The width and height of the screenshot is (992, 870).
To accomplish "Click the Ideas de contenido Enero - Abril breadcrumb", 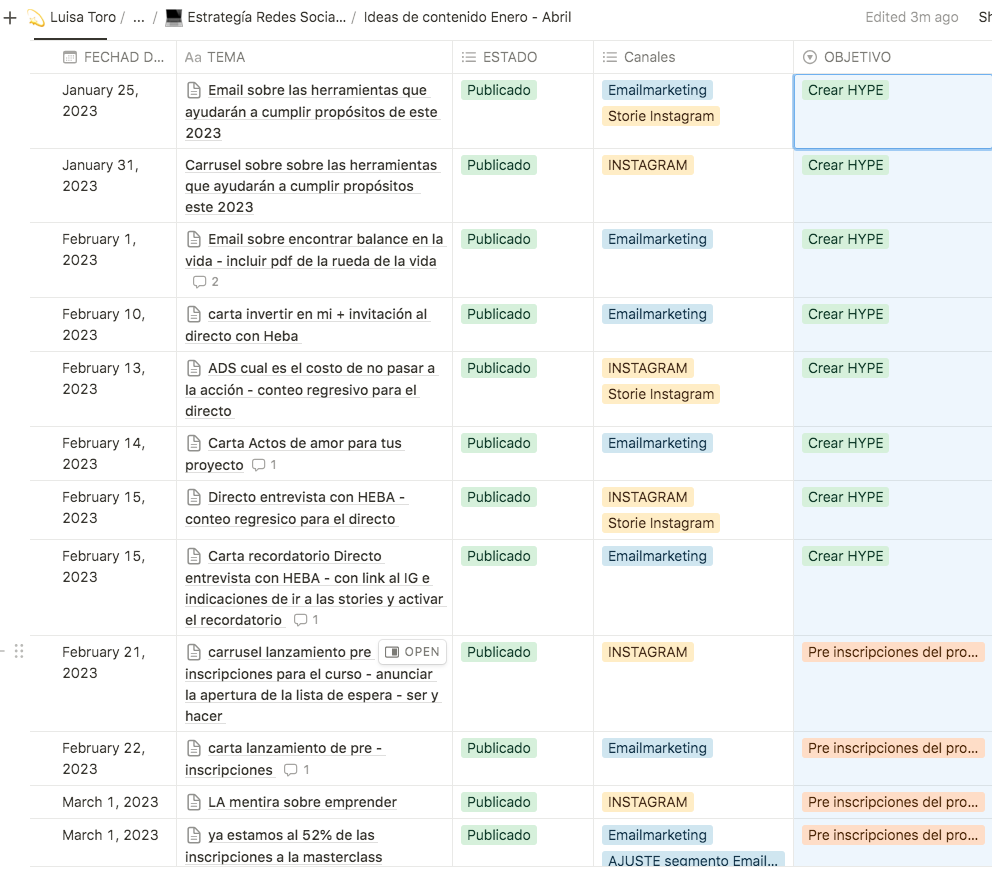I will coord(467,17).
